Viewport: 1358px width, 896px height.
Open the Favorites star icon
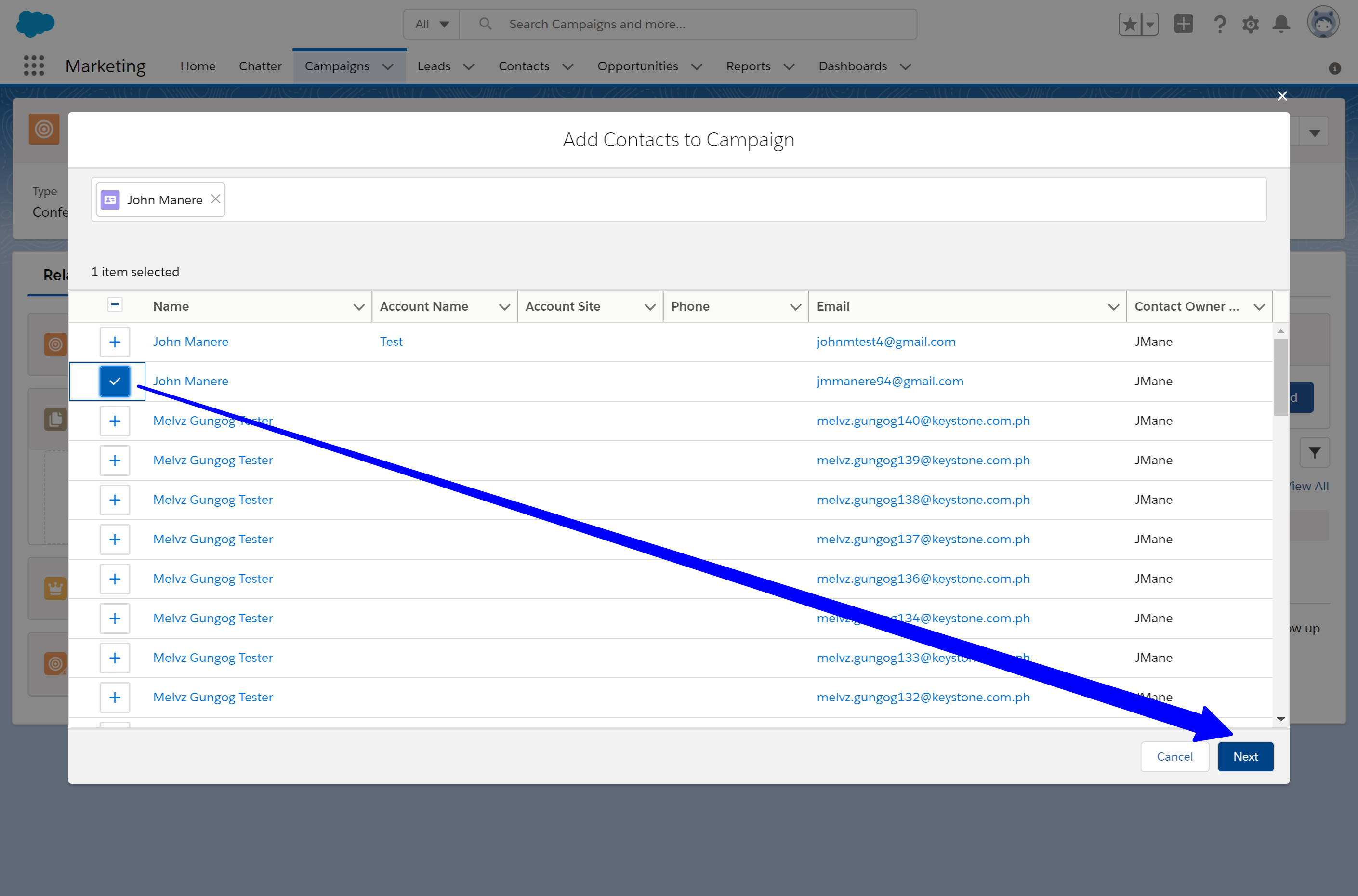1130,24
